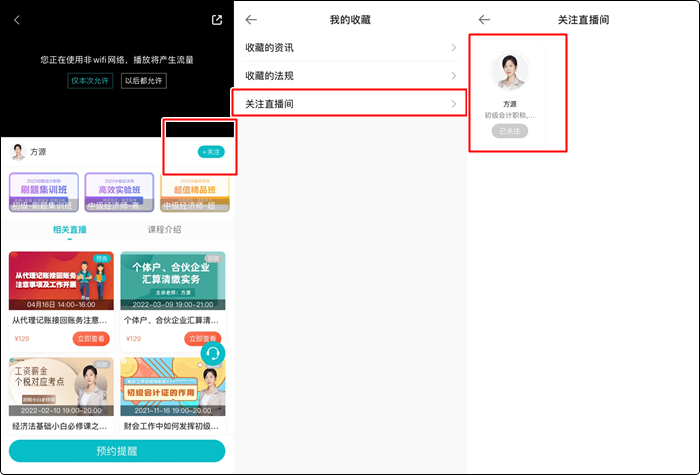
Task: Click the 预告 badge on first live card
Action: pos(102,258)
